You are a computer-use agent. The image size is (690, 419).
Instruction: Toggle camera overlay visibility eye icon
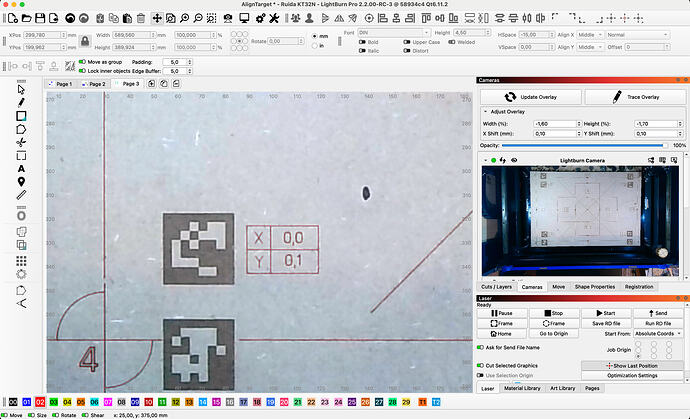tap(514, 161)
